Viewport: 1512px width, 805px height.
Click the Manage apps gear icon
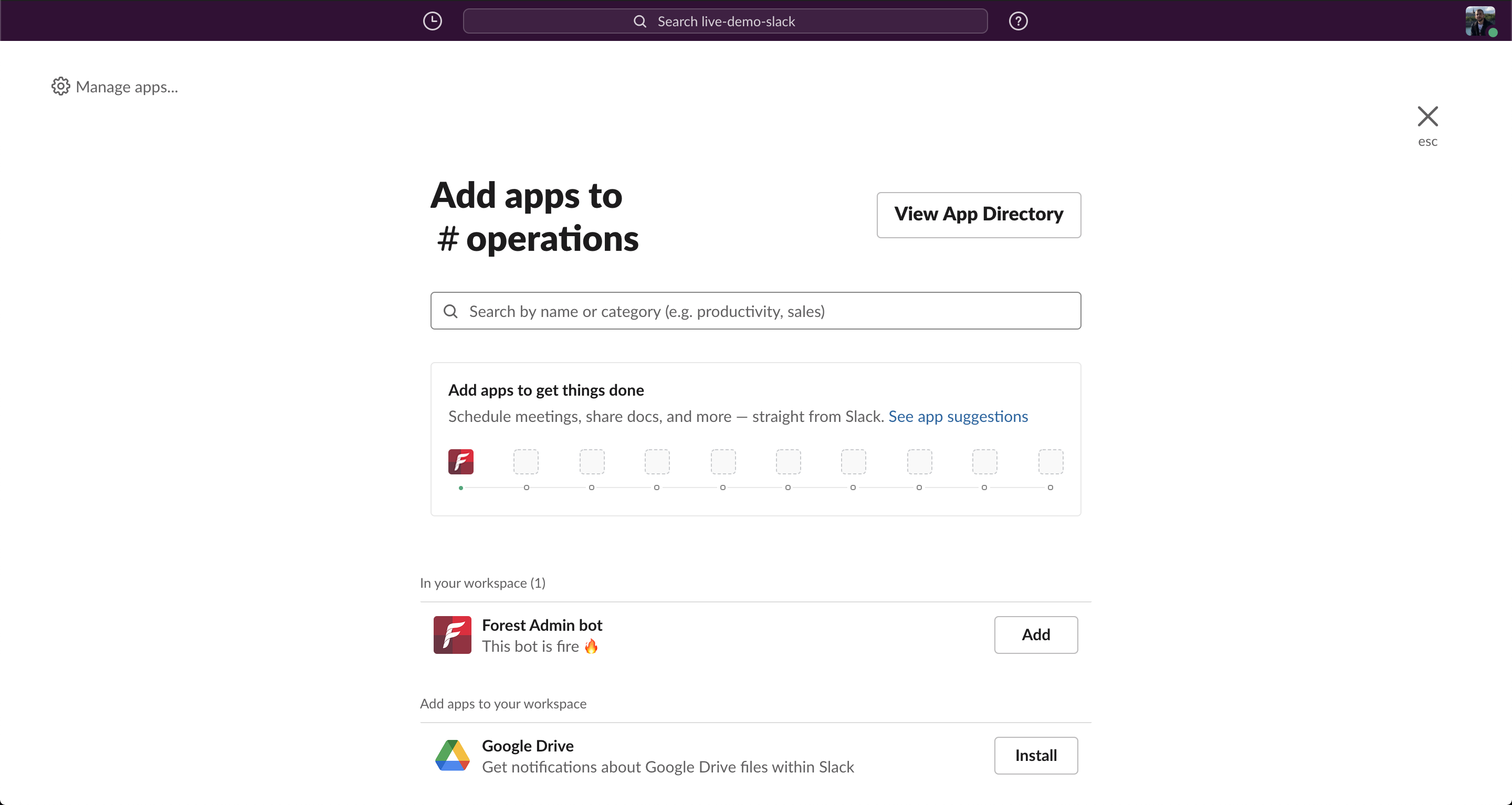click(60, 86)
